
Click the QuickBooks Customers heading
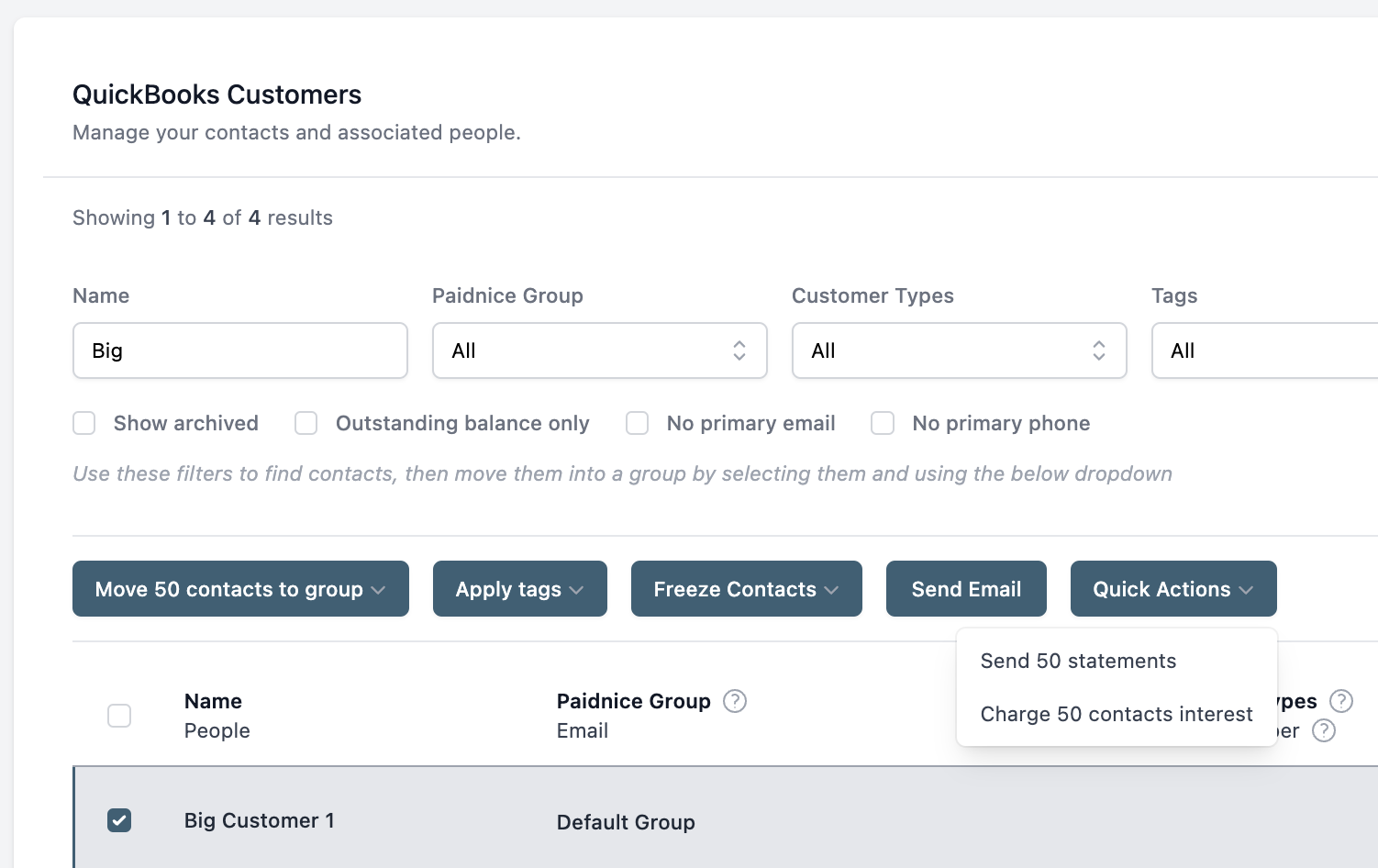pyautogui.click(x=217, y=95)
